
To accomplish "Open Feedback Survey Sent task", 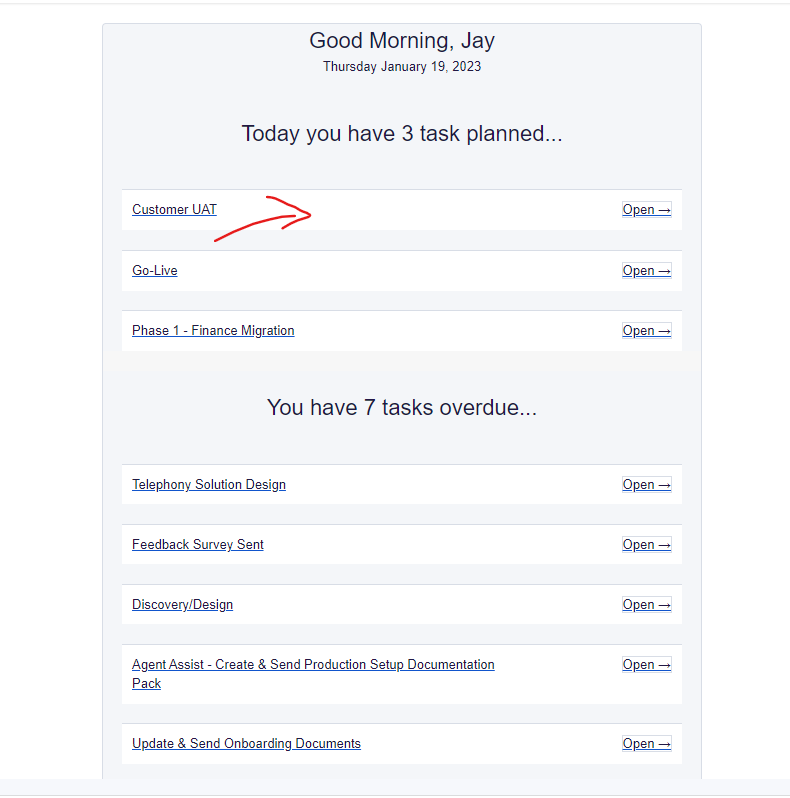I will pos(198,545).
